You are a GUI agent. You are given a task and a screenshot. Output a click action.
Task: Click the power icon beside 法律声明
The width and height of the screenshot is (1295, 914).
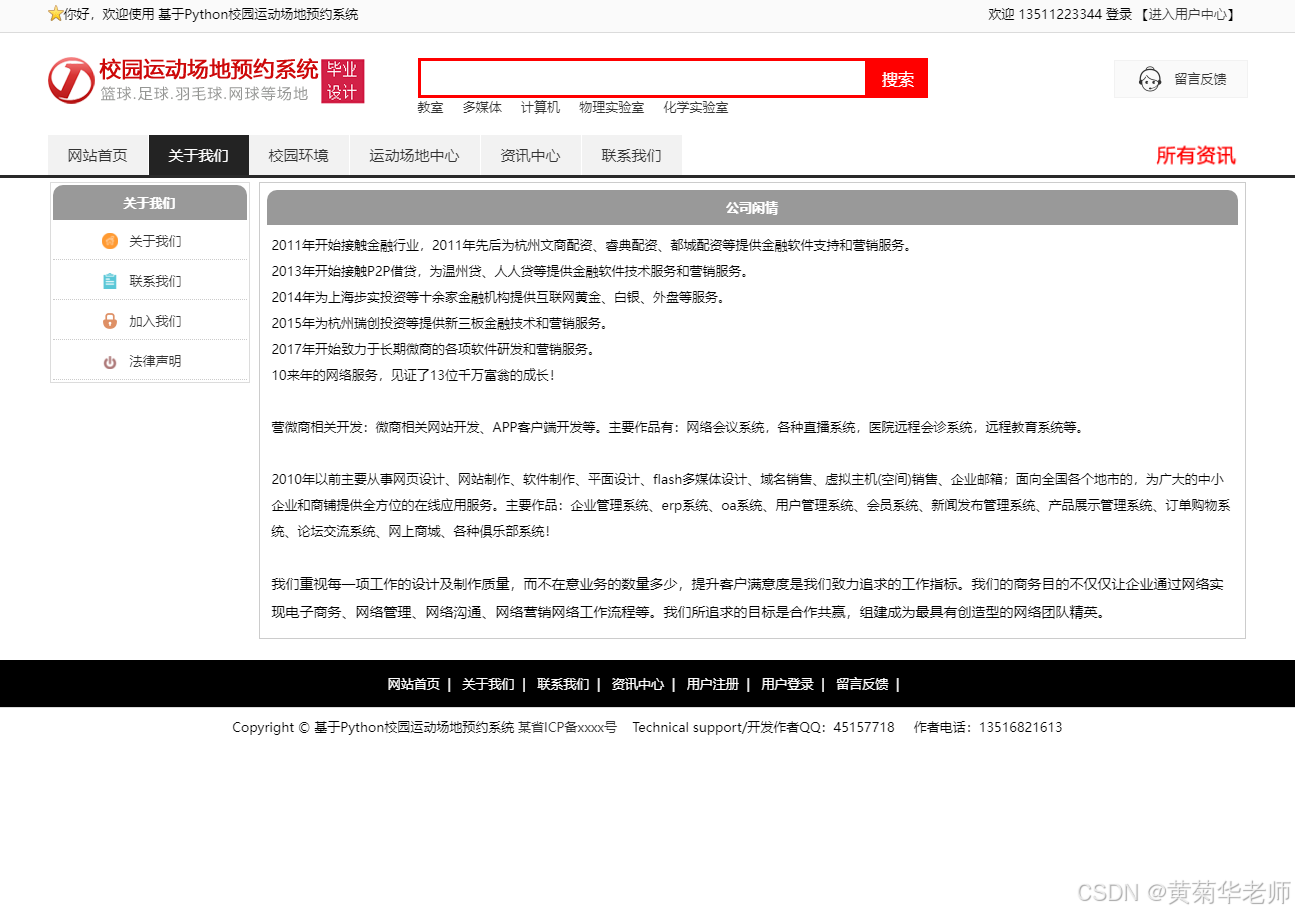click(109, 361)
